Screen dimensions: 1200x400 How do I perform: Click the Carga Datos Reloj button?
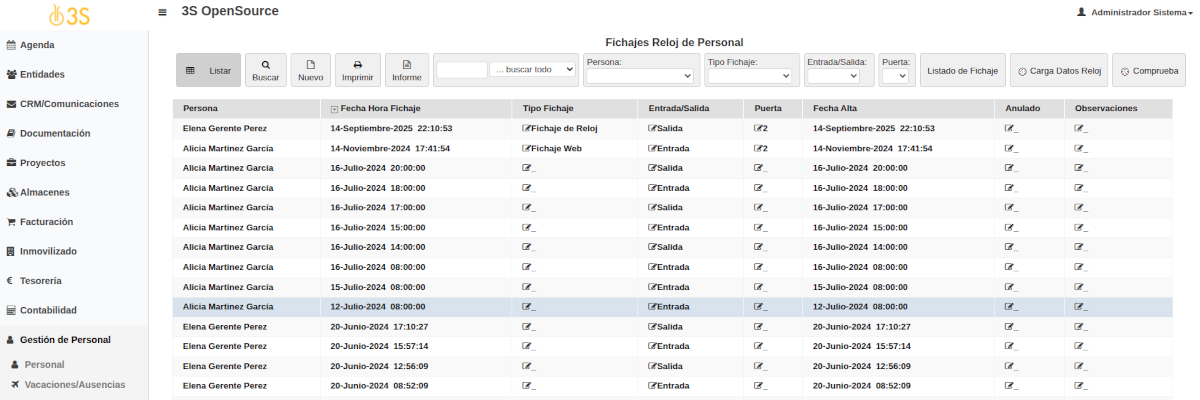(1058, 71)
